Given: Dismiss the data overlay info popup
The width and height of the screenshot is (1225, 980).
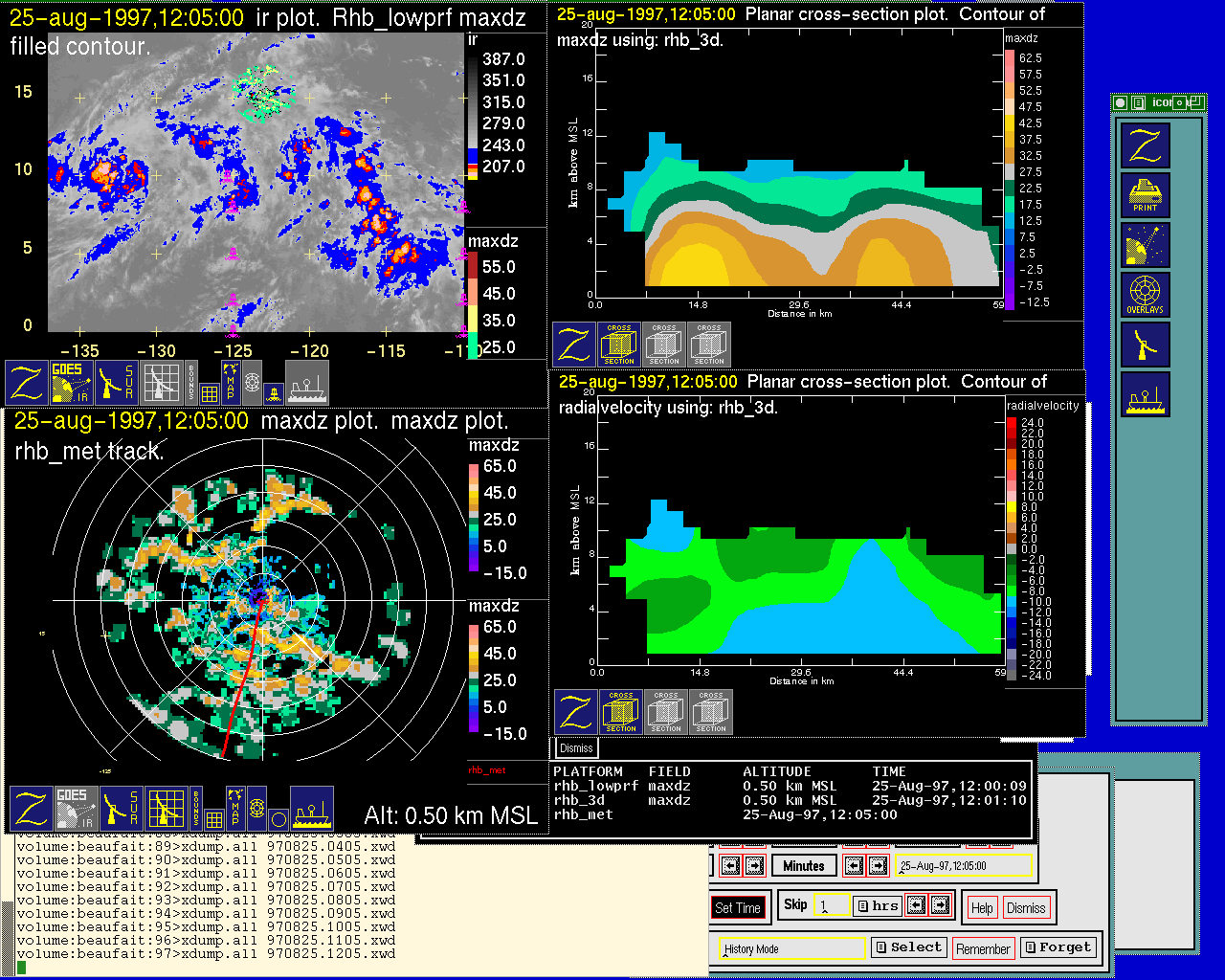Looking at the screenshot, I should point(576,748).
